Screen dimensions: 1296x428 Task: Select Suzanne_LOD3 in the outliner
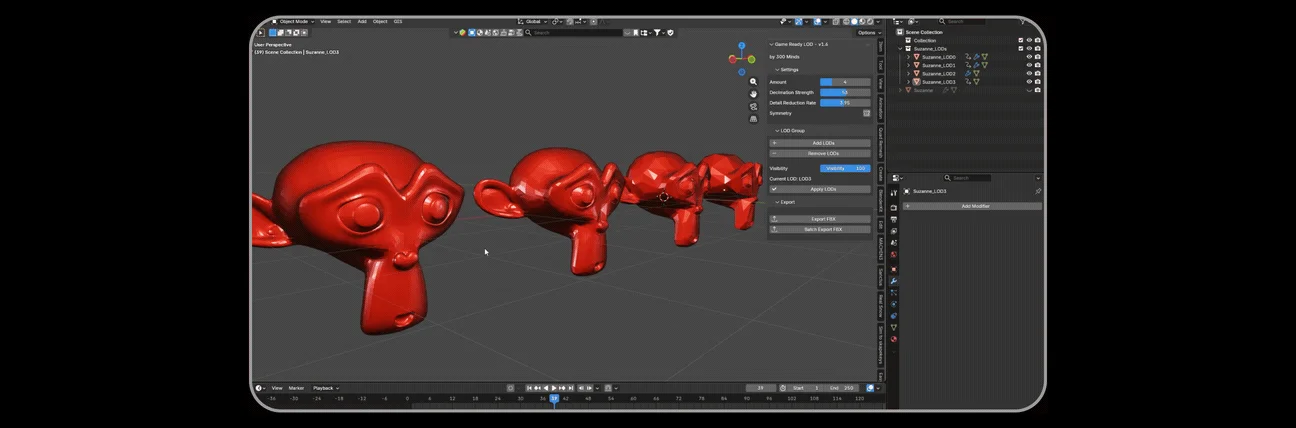point(938,82)
